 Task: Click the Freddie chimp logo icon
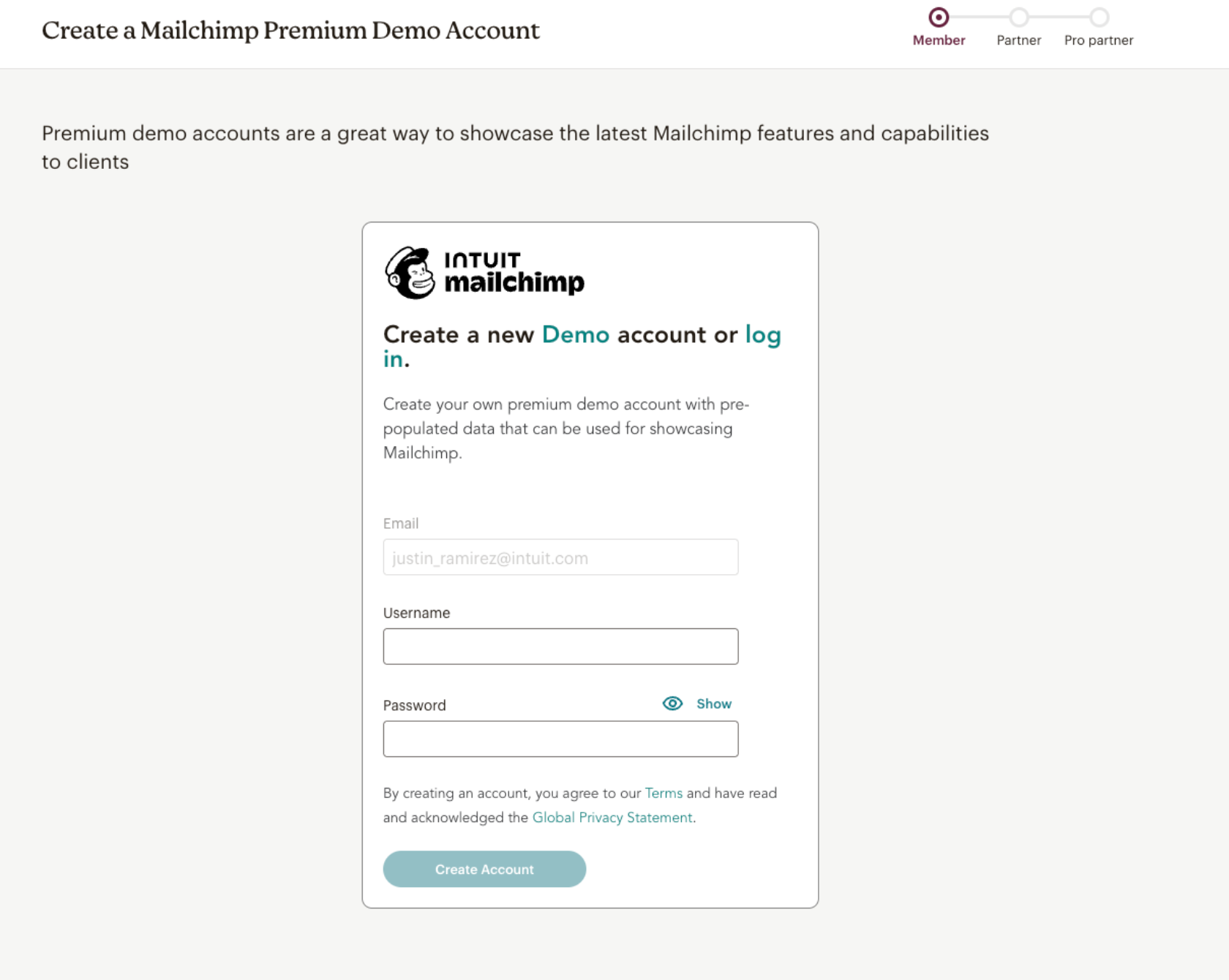(x=410, y=273)
